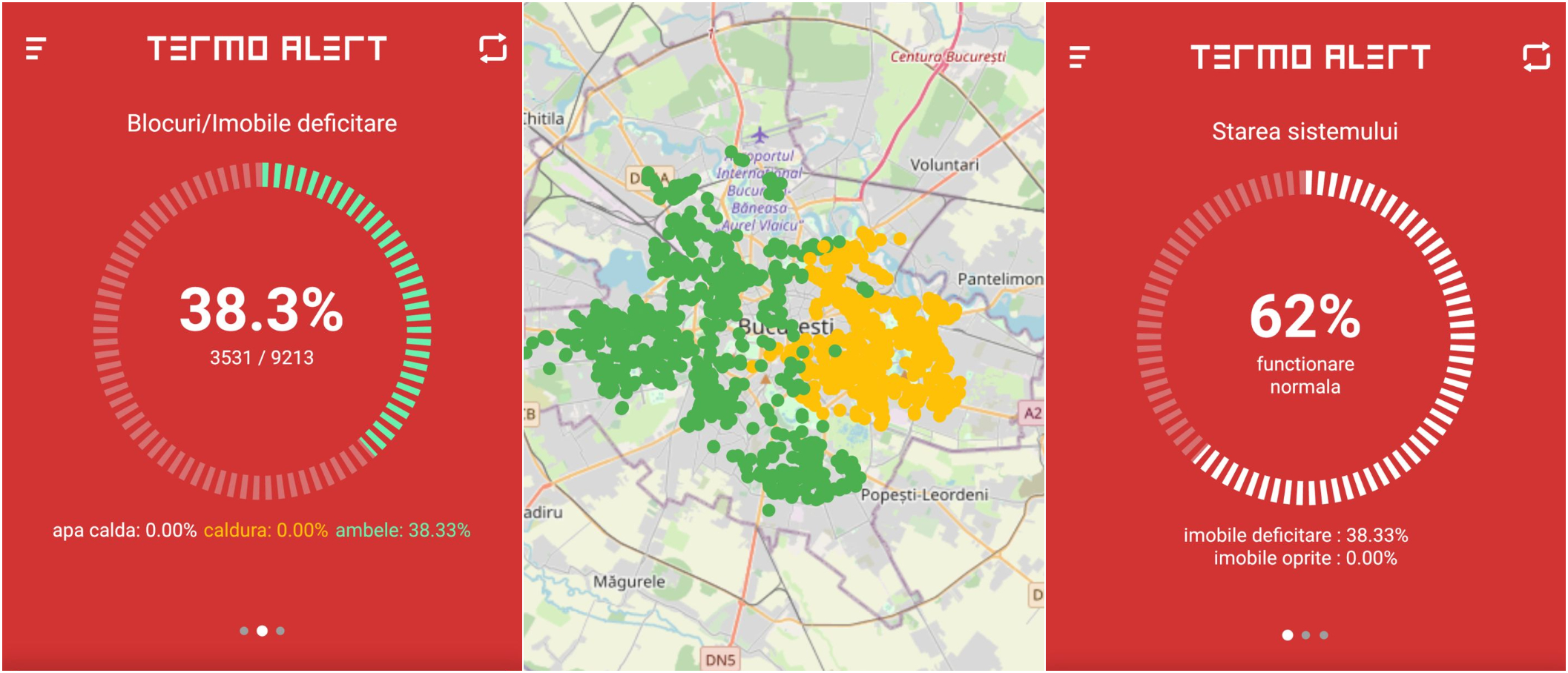The image size is (1568, 673).
Task: Select last page dot on Starea sistemului screen
Action: [x=1324, y=635]
